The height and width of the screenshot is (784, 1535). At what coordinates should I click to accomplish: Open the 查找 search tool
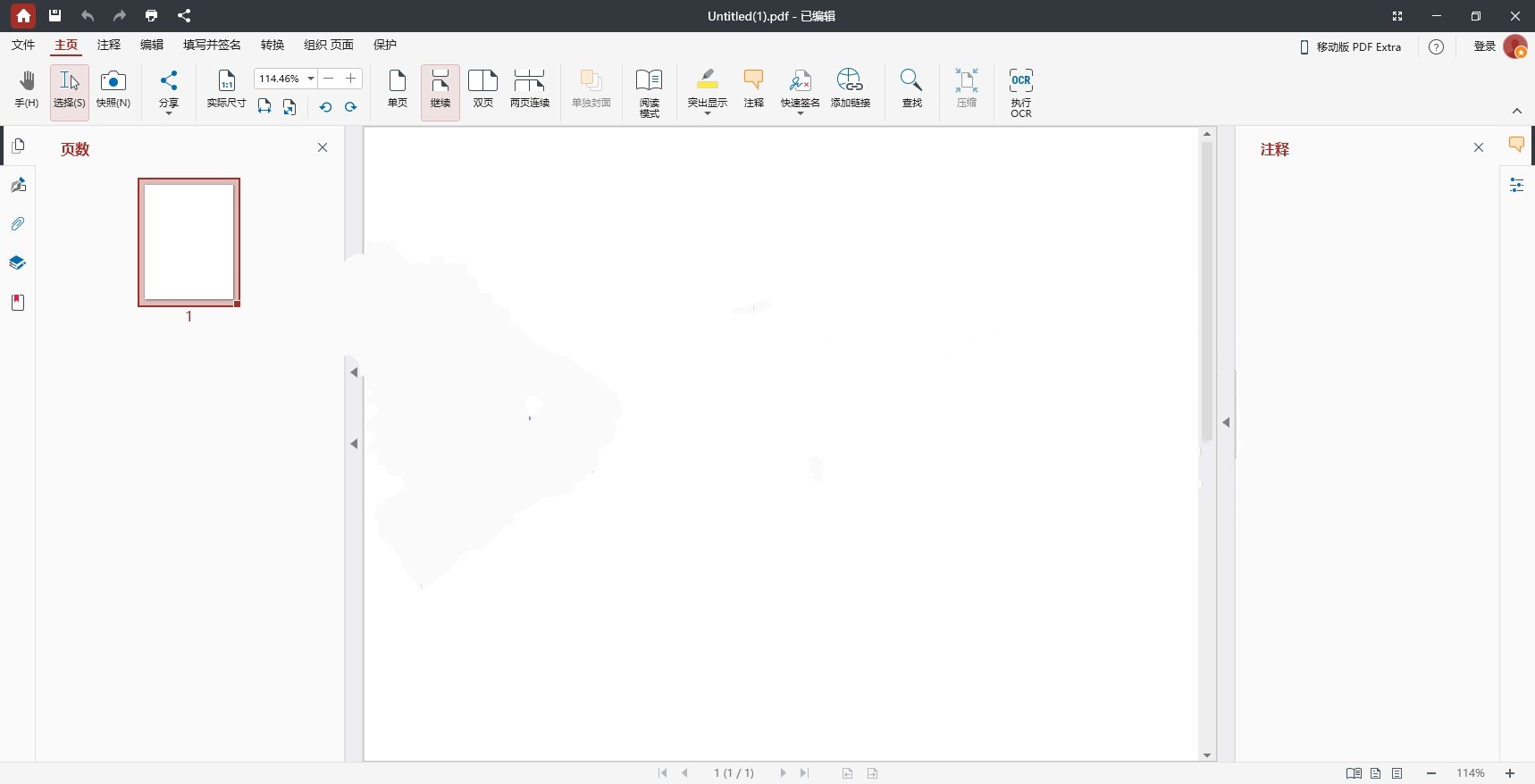pyautogui.click(x=911, y=90)
